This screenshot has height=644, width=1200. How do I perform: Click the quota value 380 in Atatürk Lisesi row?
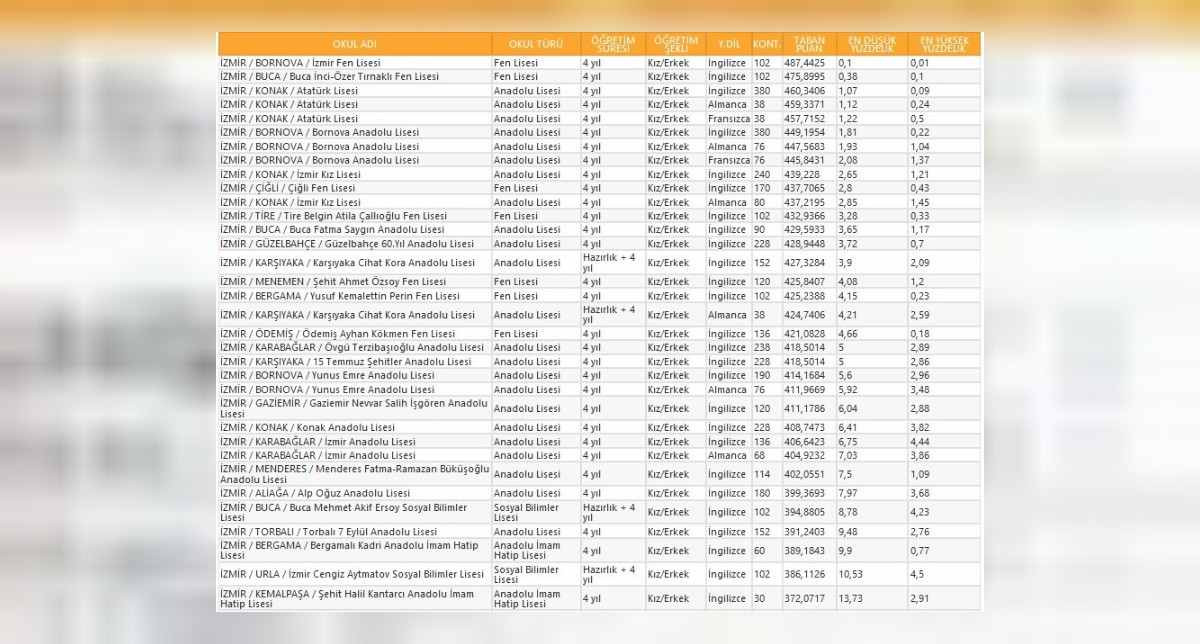coord(762,91)
